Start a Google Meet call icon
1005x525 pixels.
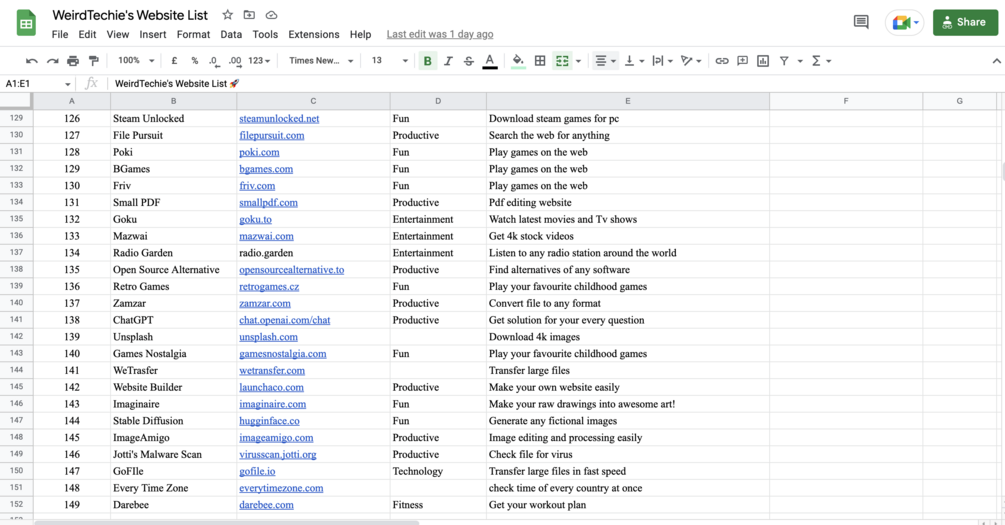904,22
